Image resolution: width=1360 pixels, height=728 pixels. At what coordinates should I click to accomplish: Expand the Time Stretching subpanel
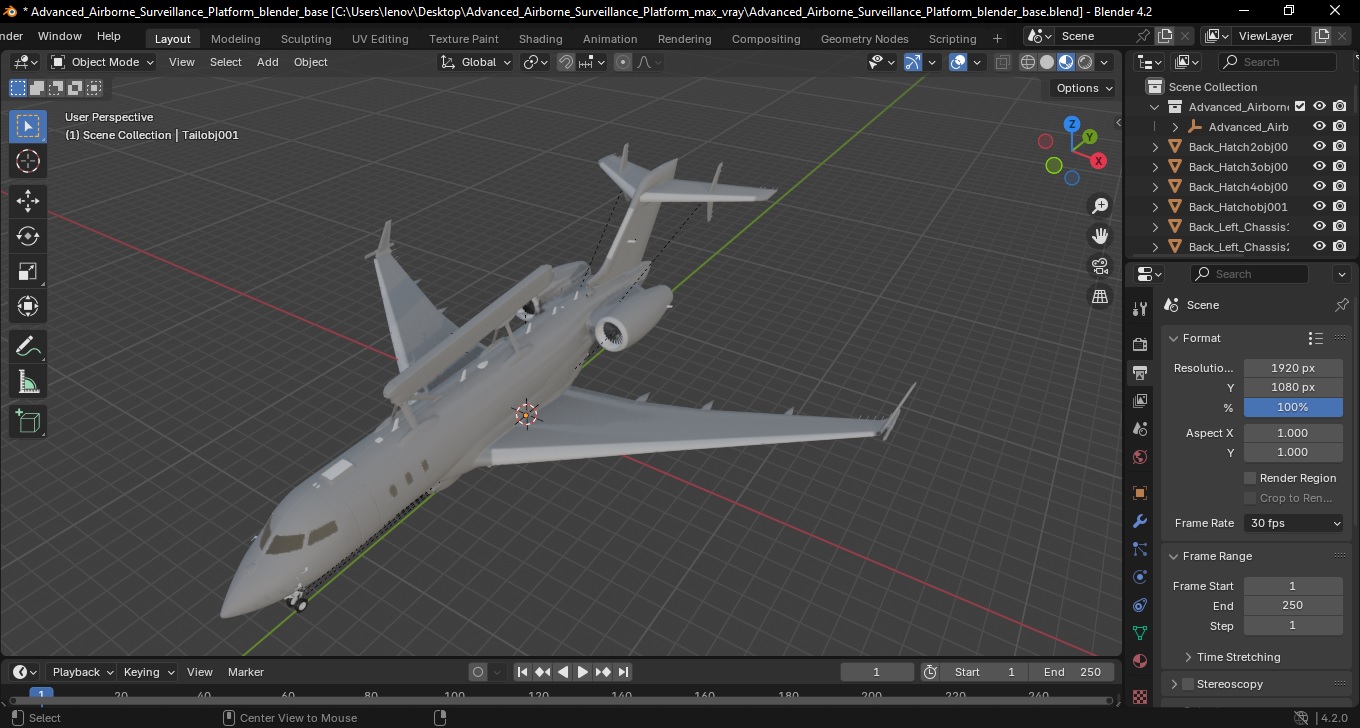pyautogui.click(x=1188, y=657)
